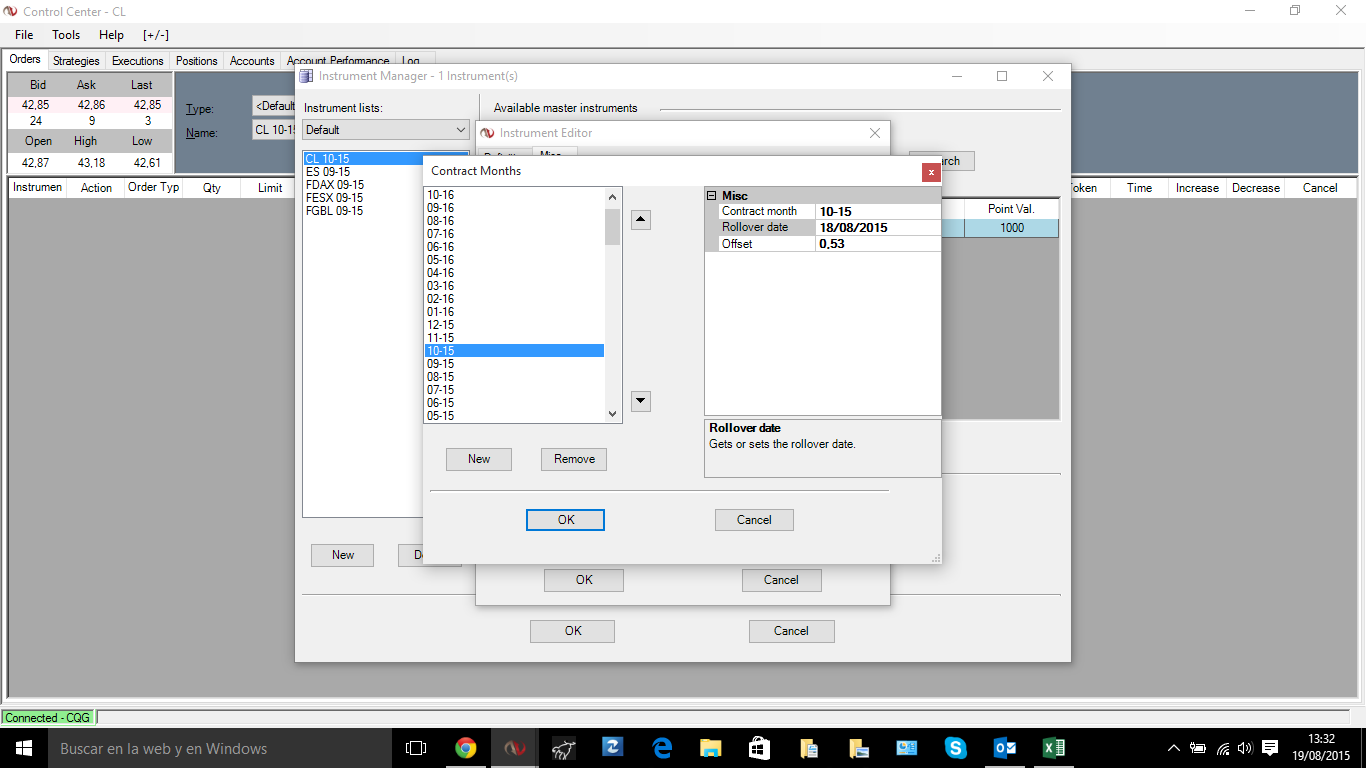This screenshot has height=768, width=1366.
Task: Switch to the Accounts tab
Action: [x=252, y=61]
